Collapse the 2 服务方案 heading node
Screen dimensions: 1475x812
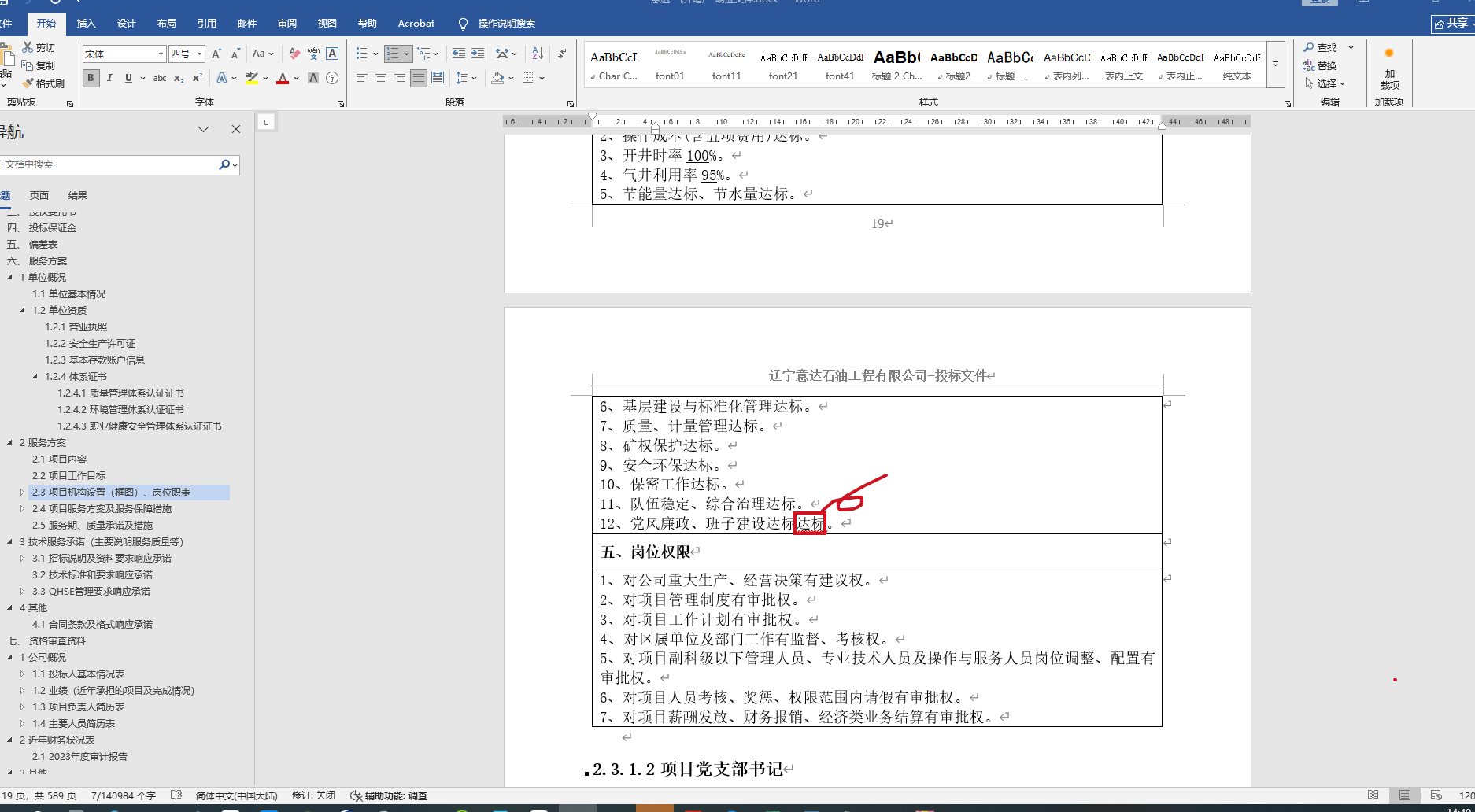point(9,443)
